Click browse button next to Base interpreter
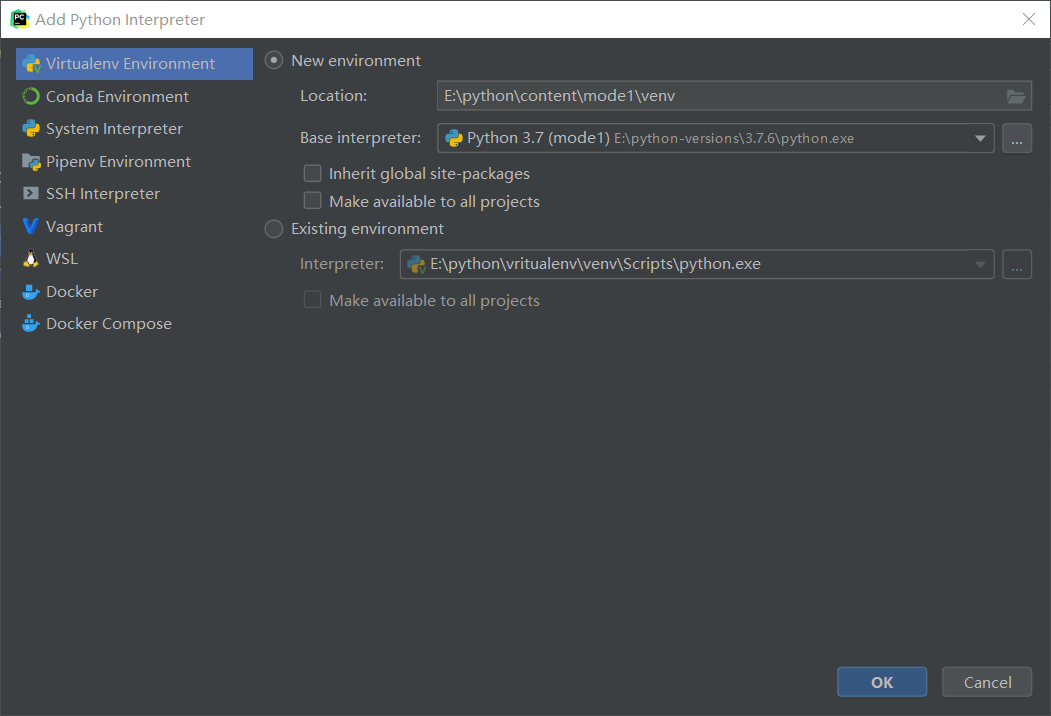The width and height of the screenshot is (1051, 716). [1017, 138]
